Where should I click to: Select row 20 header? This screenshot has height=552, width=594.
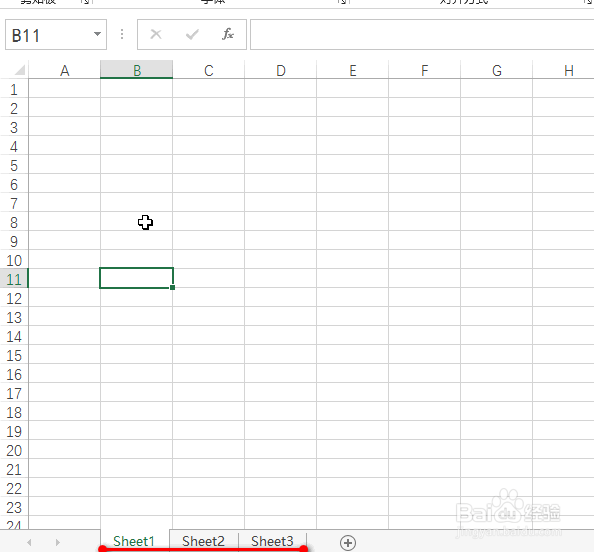coord(14,450)
